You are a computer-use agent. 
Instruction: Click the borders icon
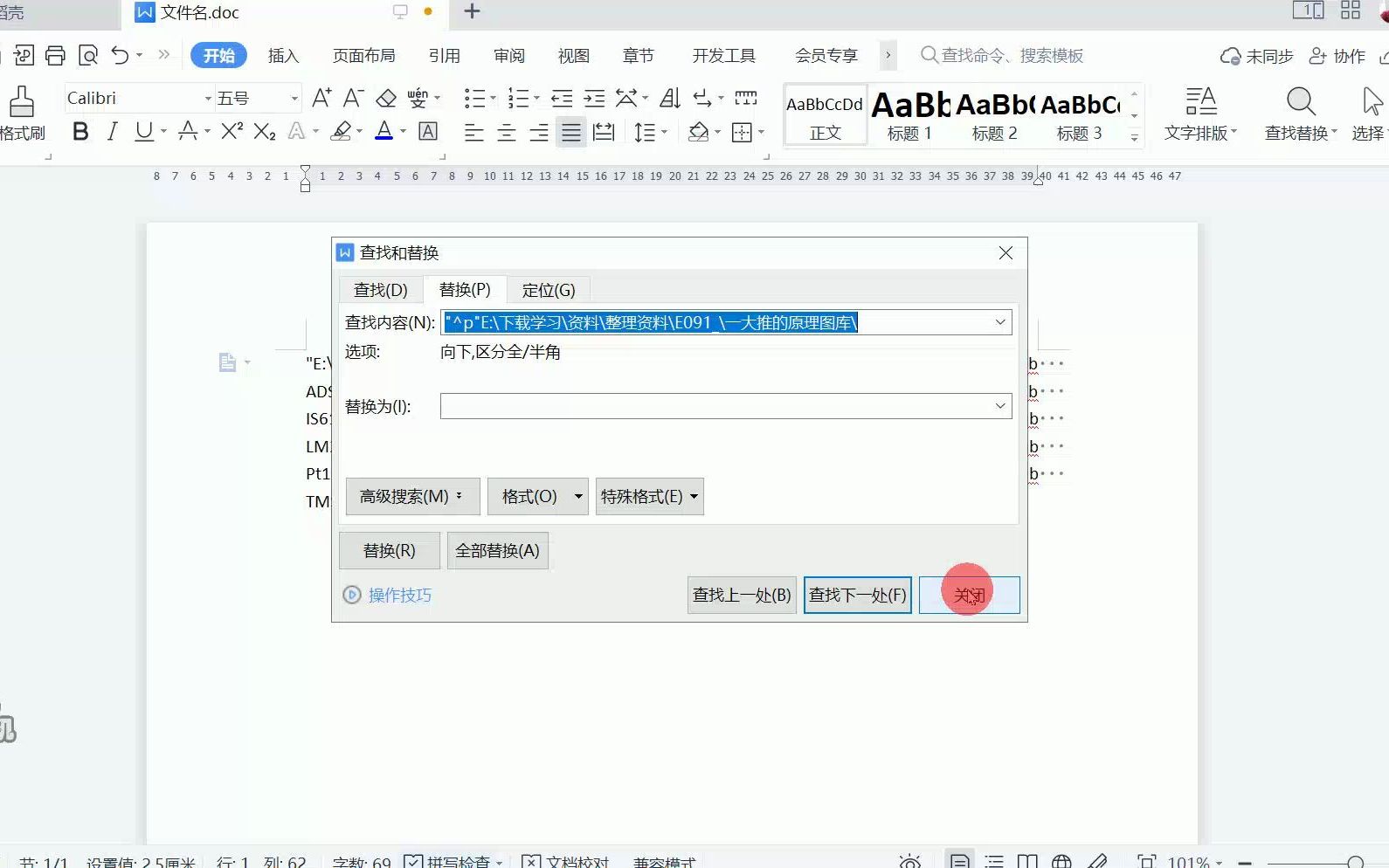tap(742, 133)
